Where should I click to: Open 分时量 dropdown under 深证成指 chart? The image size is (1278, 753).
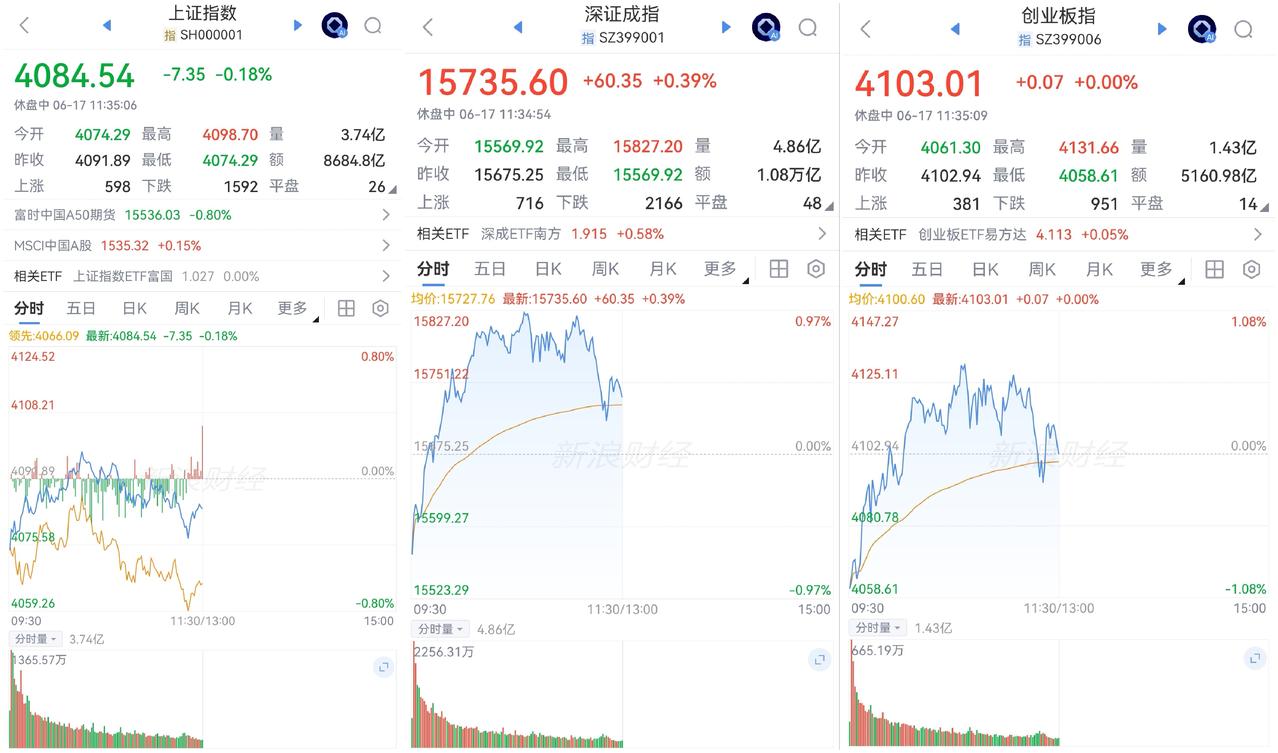coord(439,629)
